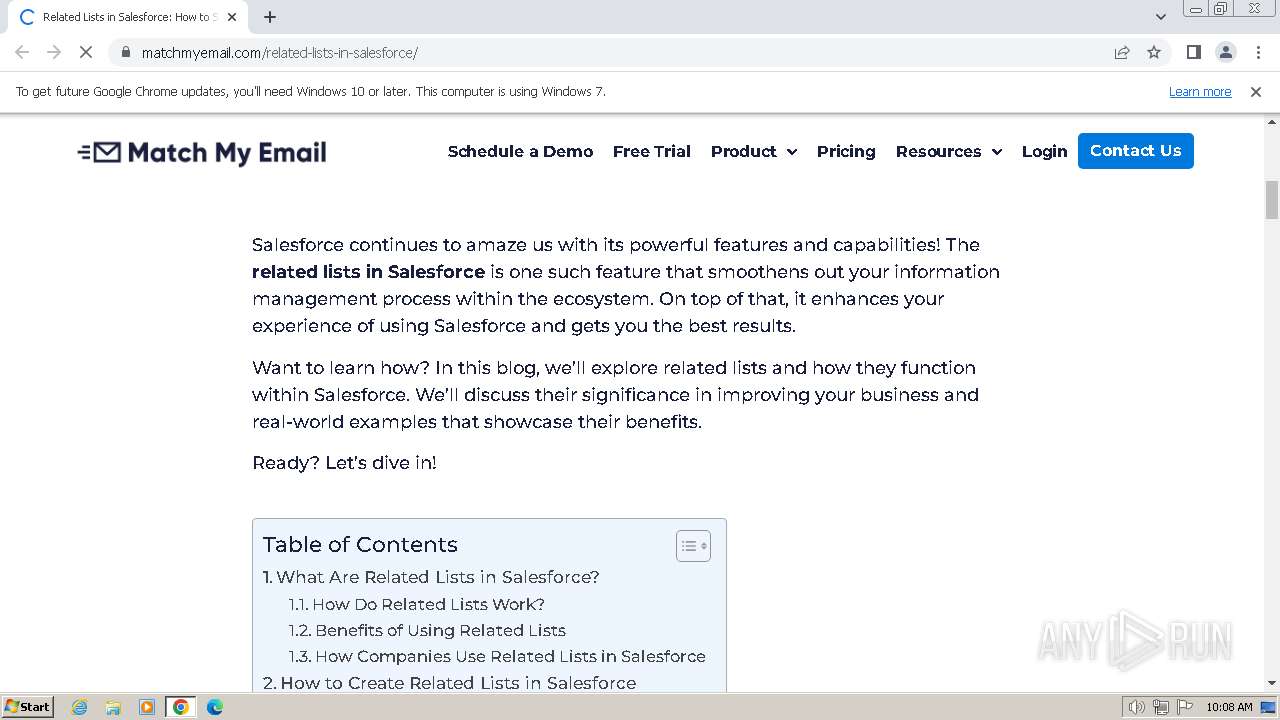This screenshot has width=1280, height=720.
Task: Click the taskbar clock 10:08 AM
Action: tap(1229, 707)
